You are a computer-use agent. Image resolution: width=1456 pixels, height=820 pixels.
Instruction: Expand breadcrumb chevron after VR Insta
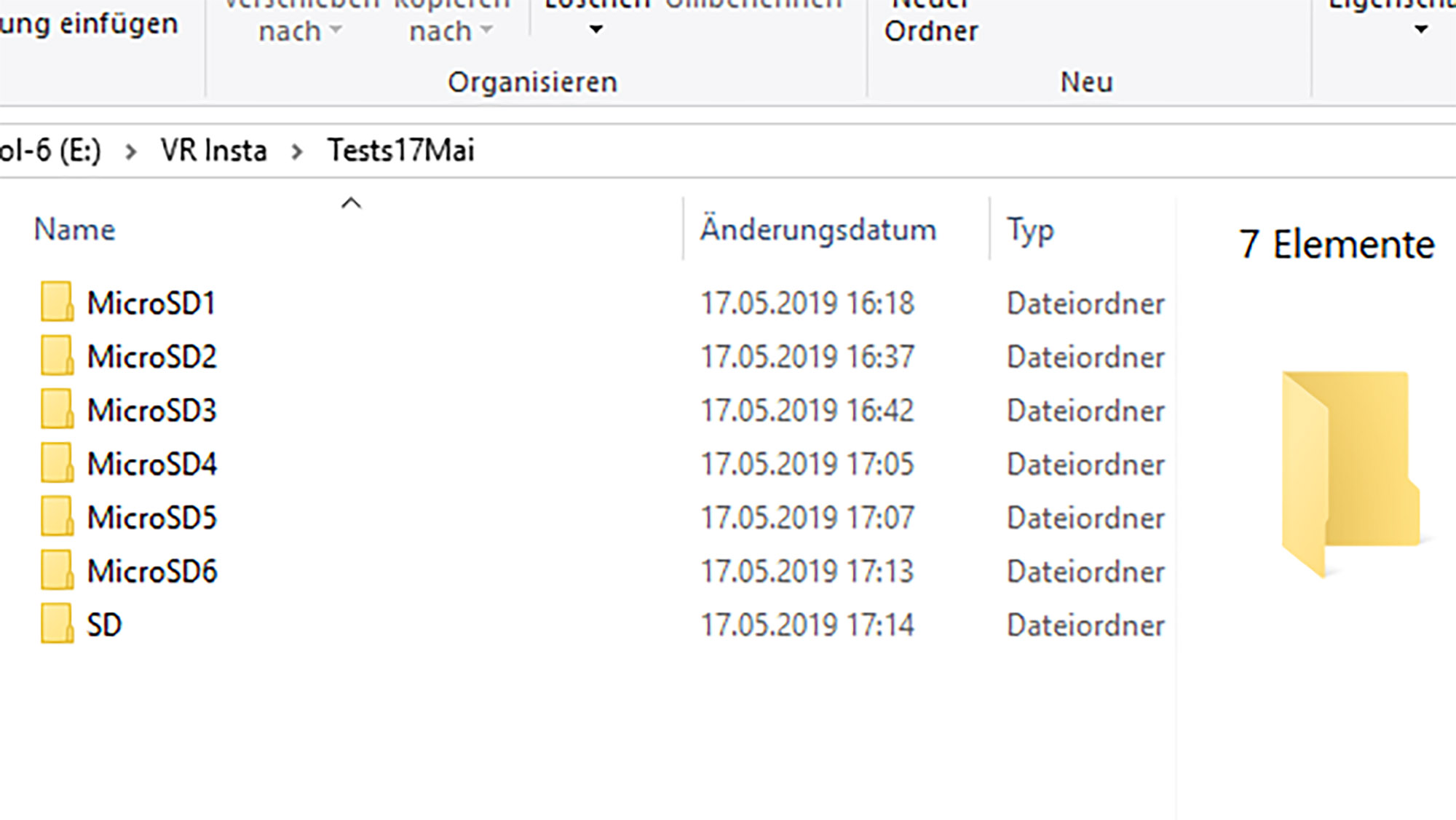tap(297, 151)
